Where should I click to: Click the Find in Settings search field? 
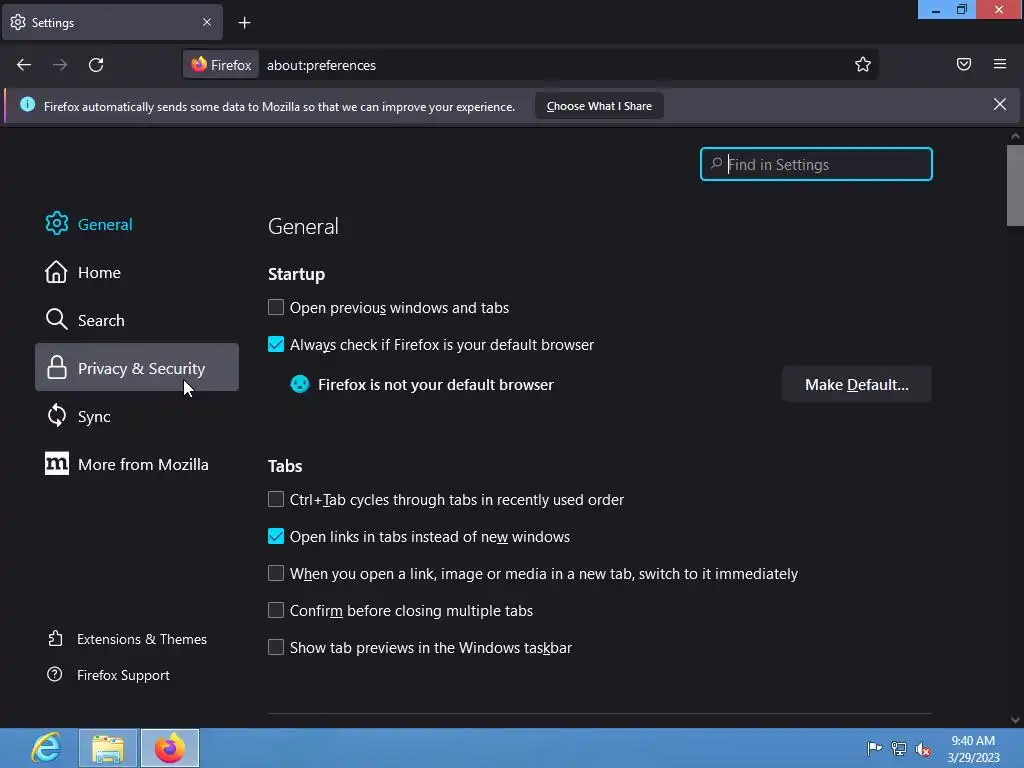tap(816, 164)
